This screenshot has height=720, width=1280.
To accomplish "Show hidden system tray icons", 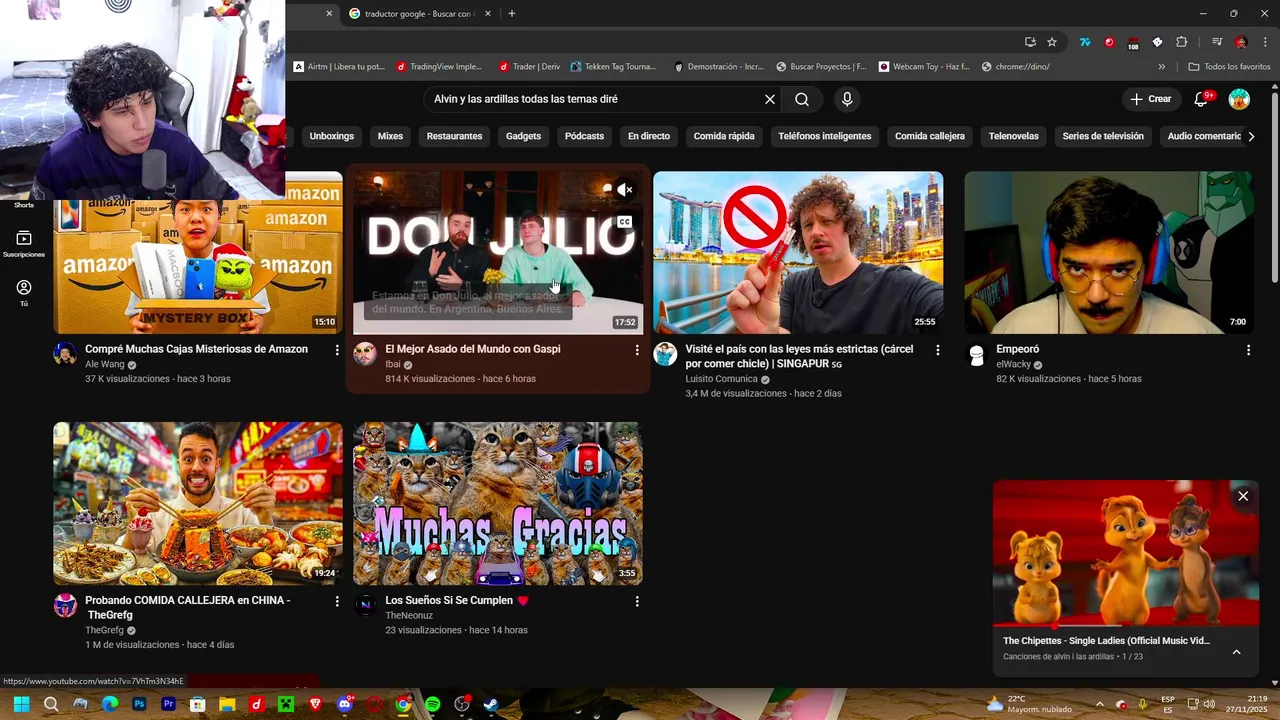I will tap(1099, 704).
